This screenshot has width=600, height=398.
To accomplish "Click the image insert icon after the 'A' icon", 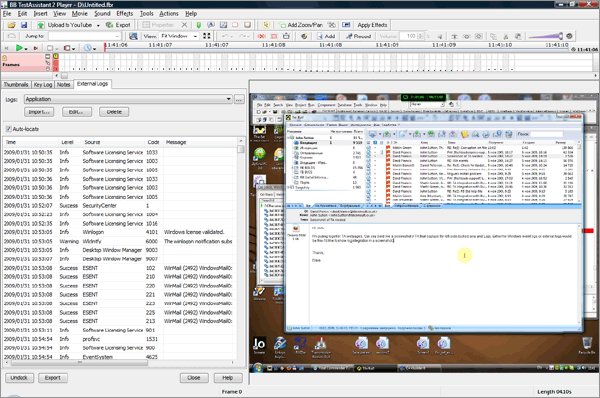I will (223, 25).
